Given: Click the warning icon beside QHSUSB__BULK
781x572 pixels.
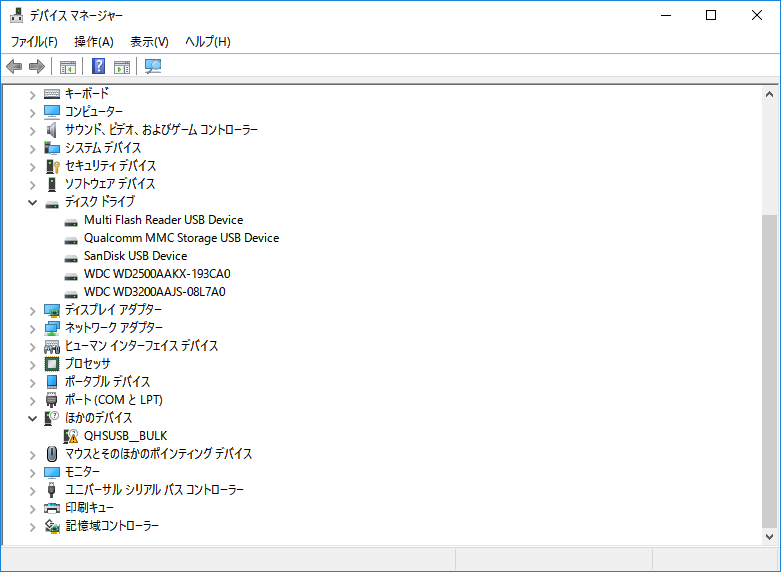Looking at the screenshot, I should (x=71, y=436).
